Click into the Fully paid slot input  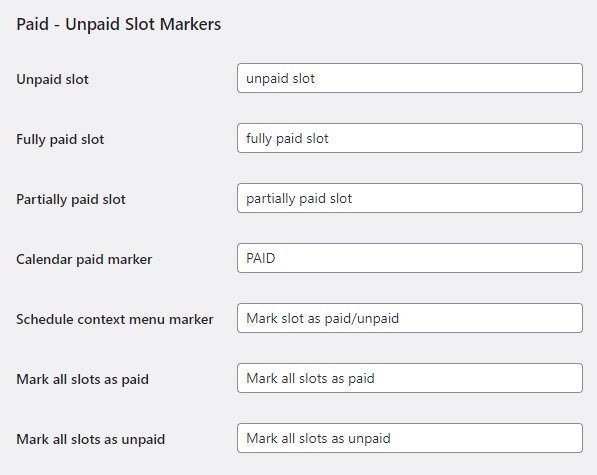(410, 138)
